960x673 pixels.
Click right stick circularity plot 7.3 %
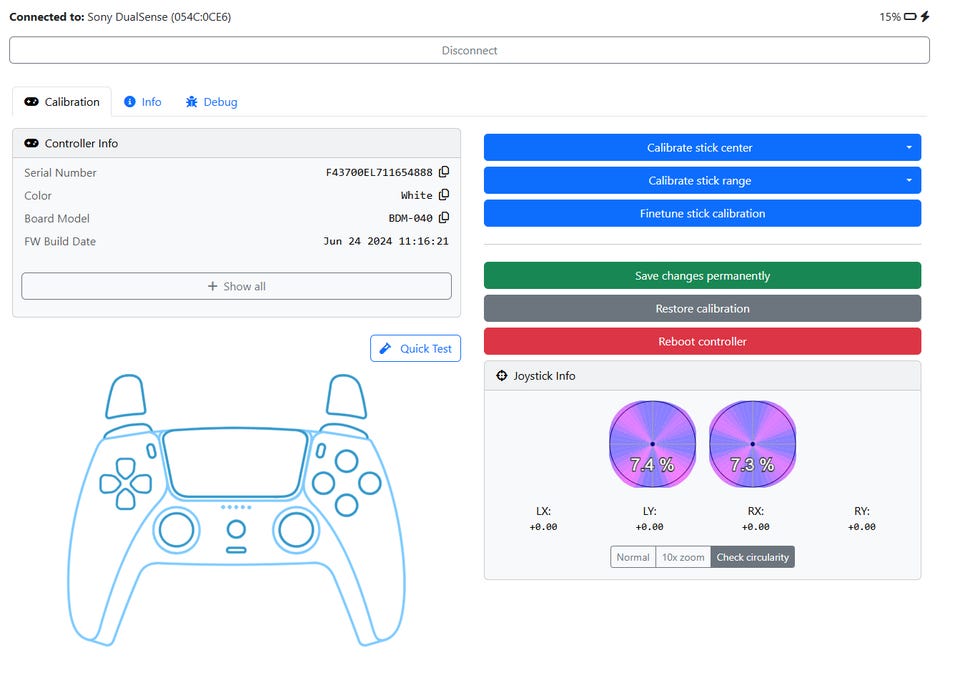point(752,444)
